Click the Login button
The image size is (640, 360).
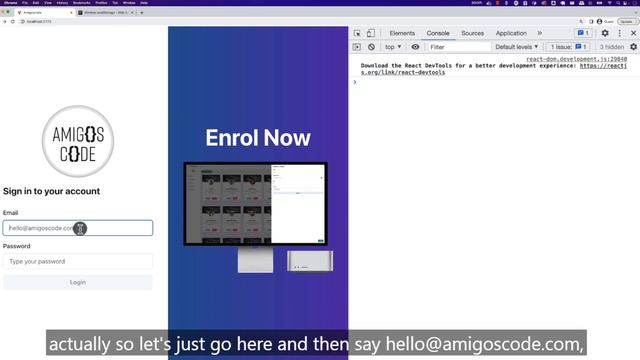(78, 282)
